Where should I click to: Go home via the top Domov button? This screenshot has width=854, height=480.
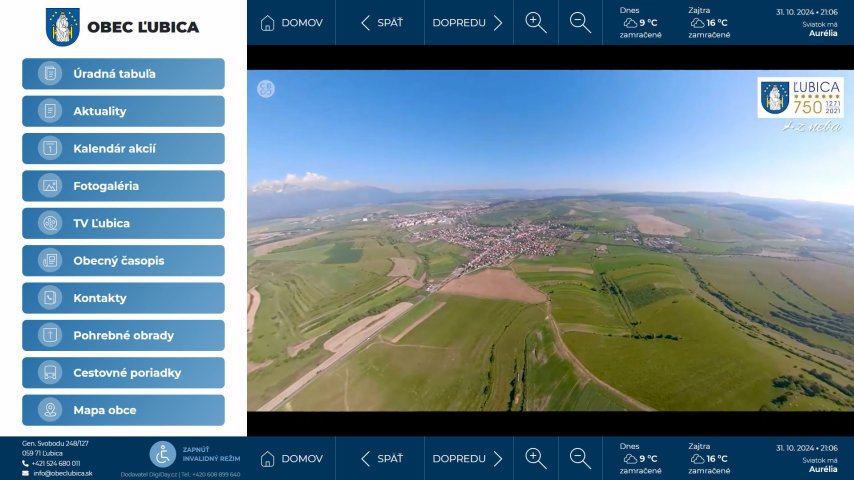[291, 23]
